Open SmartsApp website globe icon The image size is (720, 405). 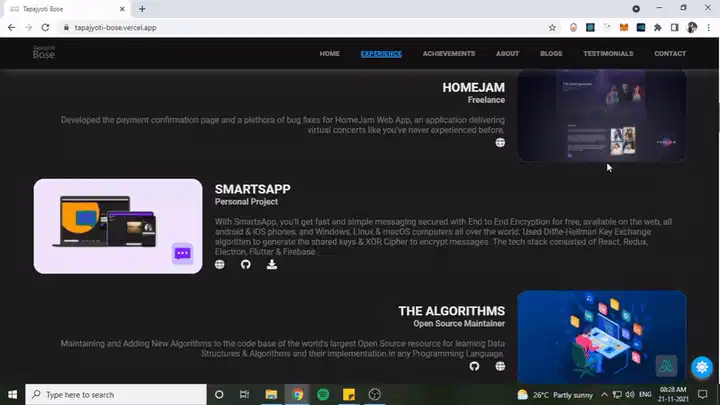click(219, 264)
